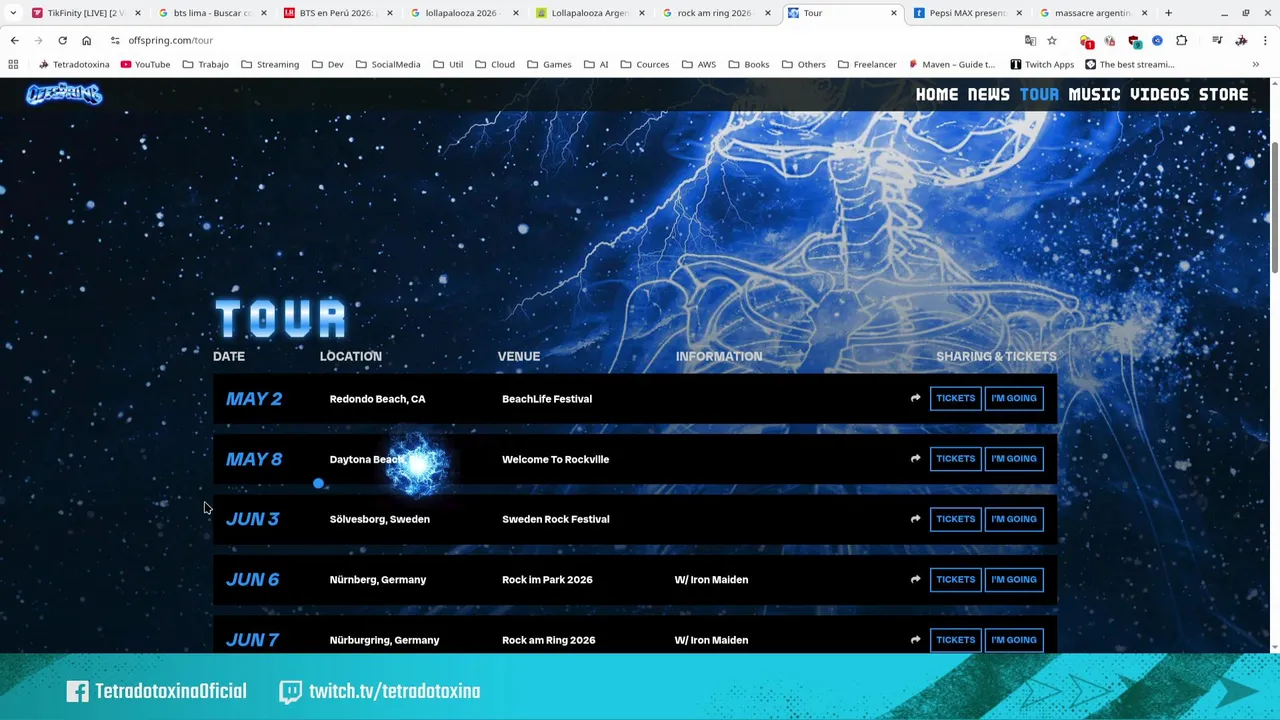Expand the SocialMedia bookmark folder
Image resolution: width=1280 pixels, height=720 pixels.
coord(387,64)
